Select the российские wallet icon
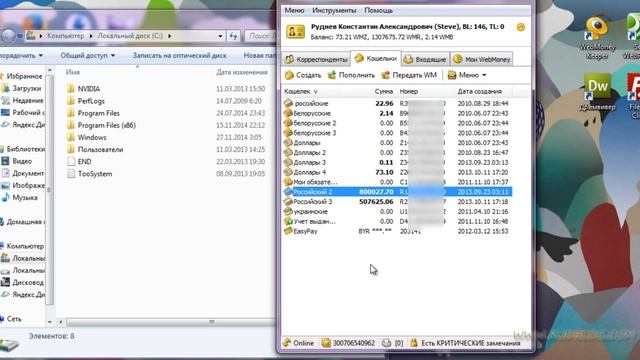 point(289,103)
